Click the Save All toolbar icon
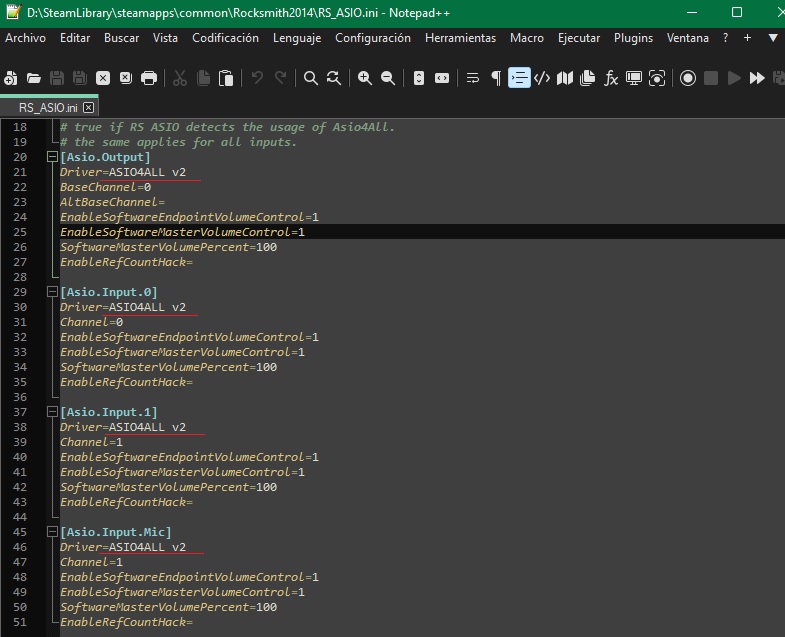785x637 pixels. [x=80, y=78]
